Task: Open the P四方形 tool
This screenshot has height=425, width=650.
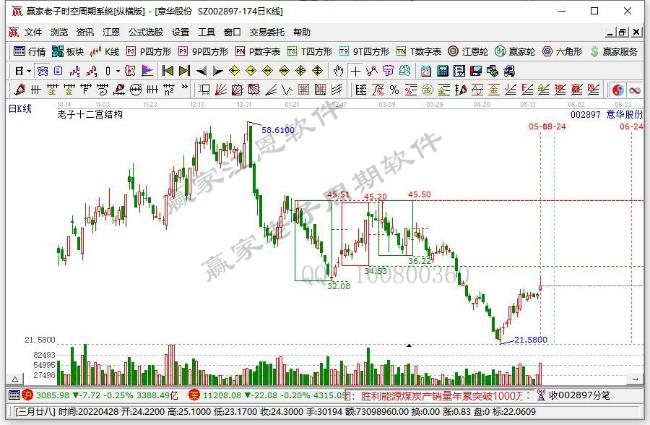Action: 148,51
